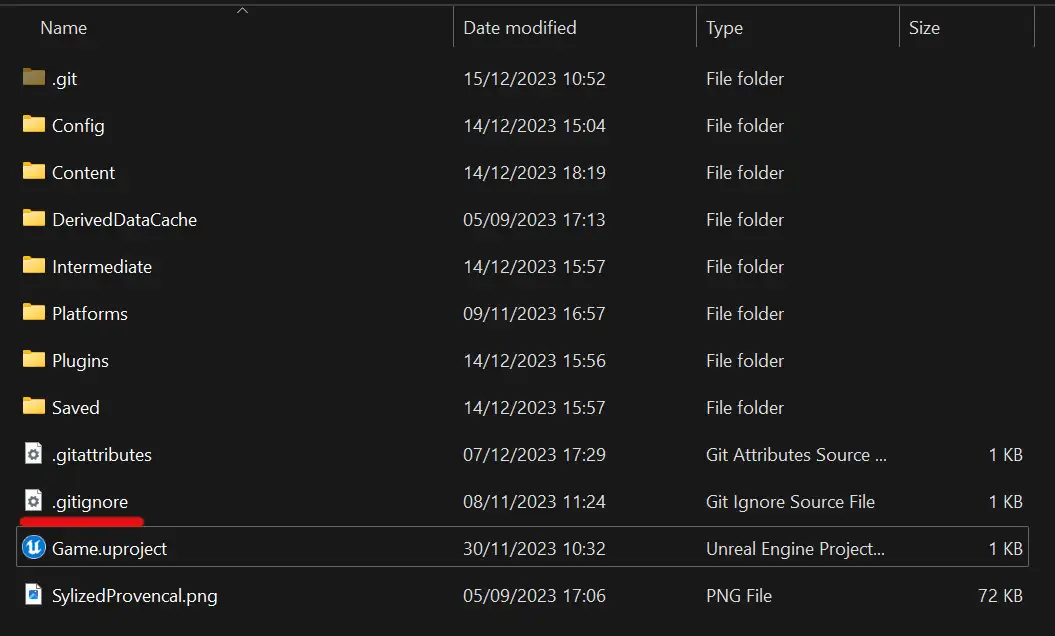Select the Saved folder
The width and height of the screenshot is (1055, 636).
pyautogui.click(x=74, y=407)
